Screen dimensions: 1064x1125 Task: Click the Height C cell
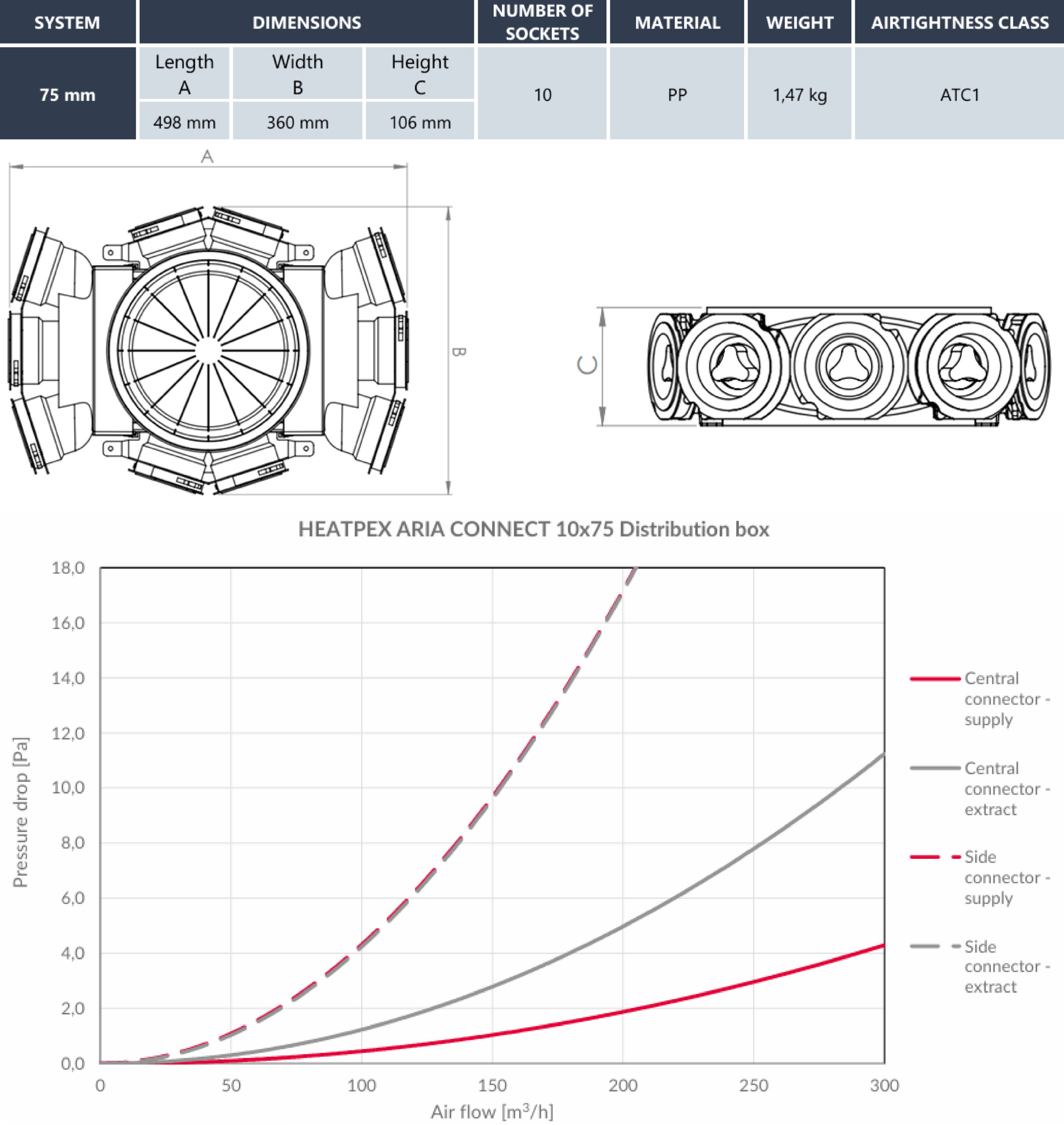click(420, 74)
